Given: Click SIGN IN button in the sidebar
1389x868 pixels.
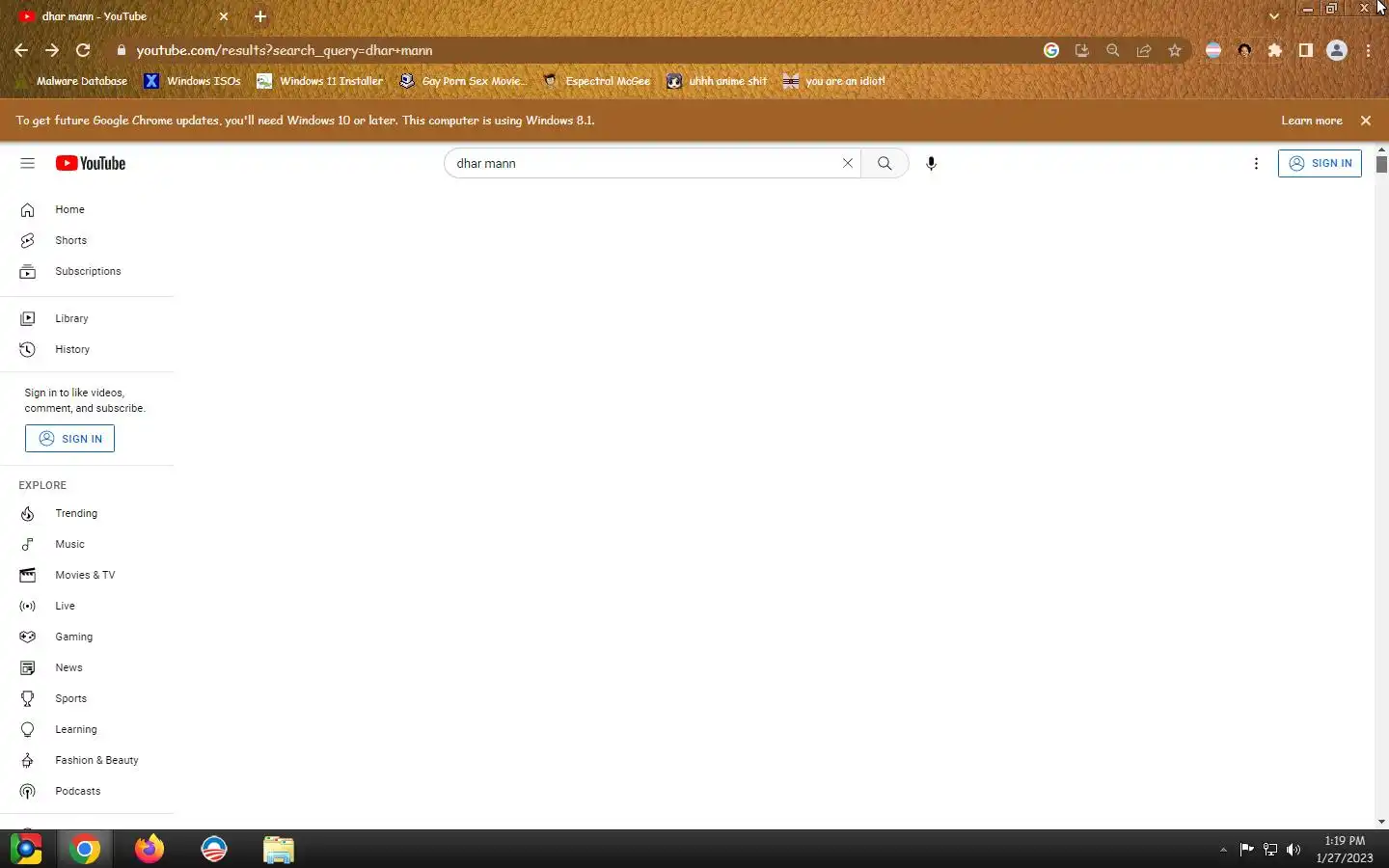Looking at the screenshot, I should [69, 439].
